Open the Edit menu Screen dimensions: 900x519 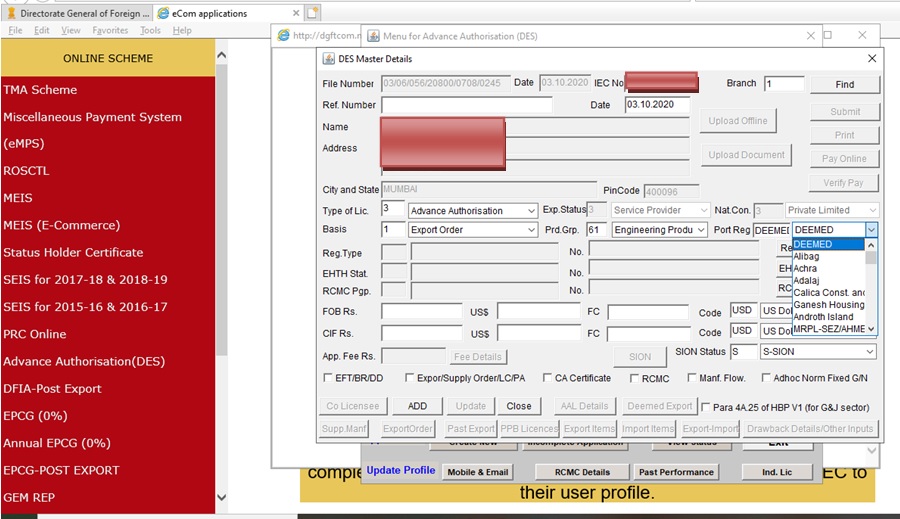[41, 30]
